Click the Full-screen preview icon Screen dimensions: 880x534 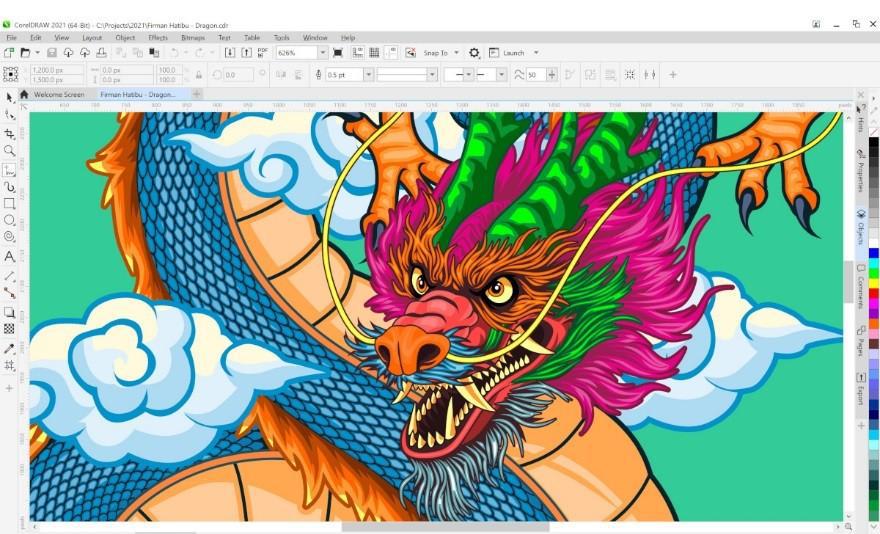[337, 53]
